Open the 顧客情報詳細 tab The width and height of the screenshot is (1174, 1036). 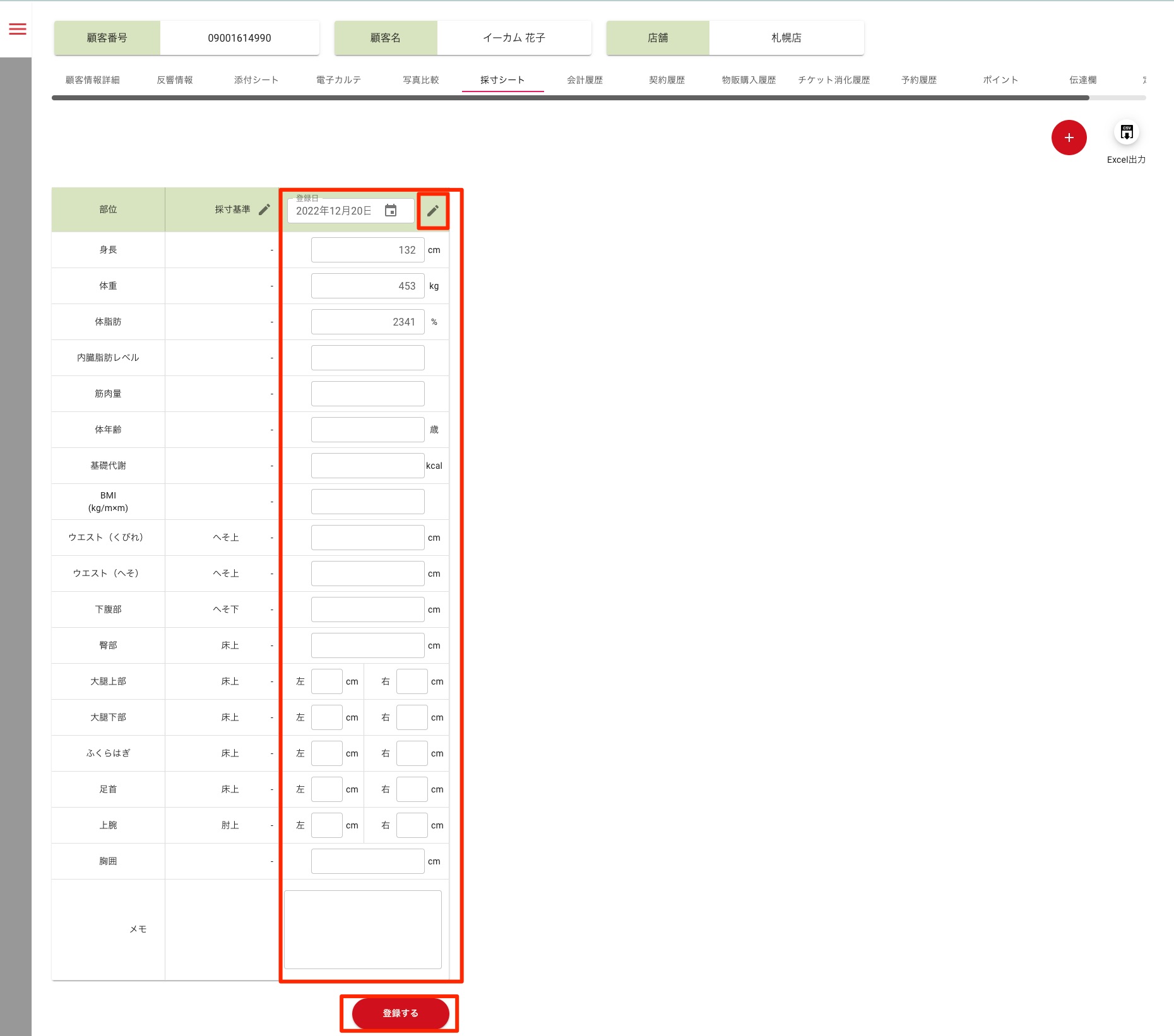point(92,80)
